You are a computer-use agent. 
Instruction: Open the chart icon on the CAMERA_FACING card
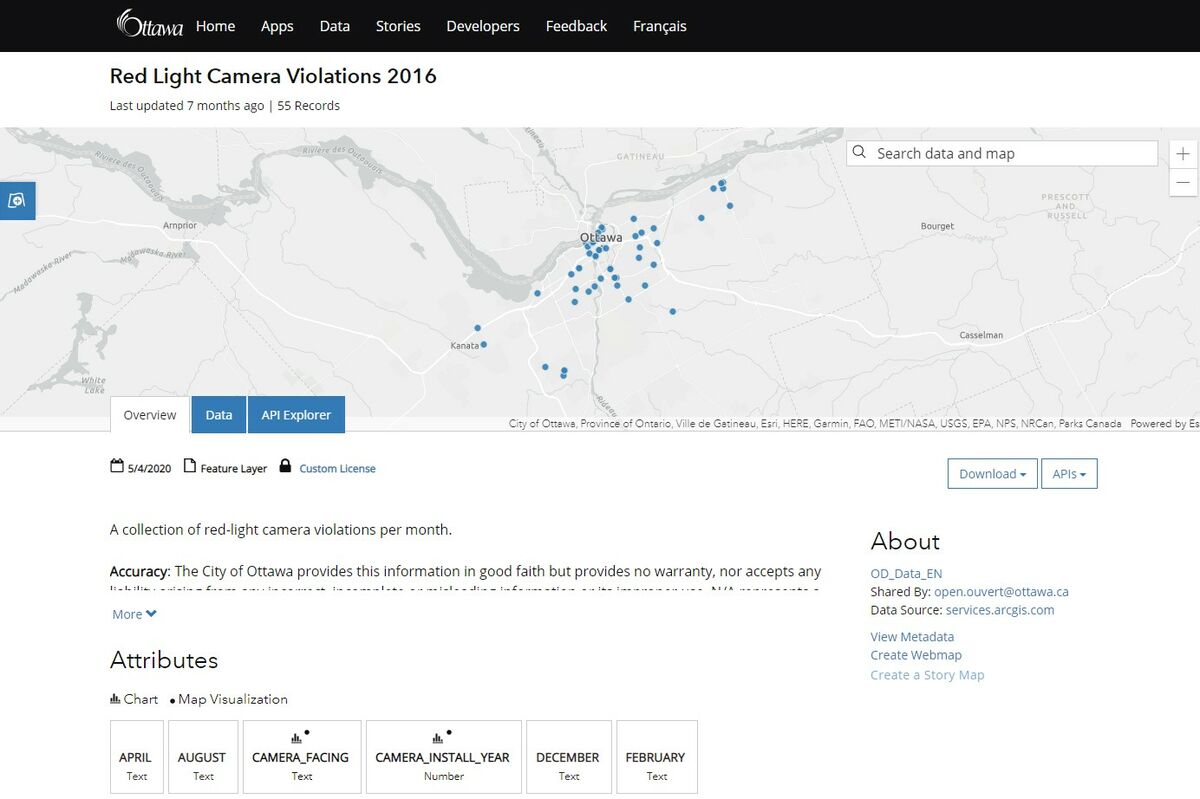point(297,738)
